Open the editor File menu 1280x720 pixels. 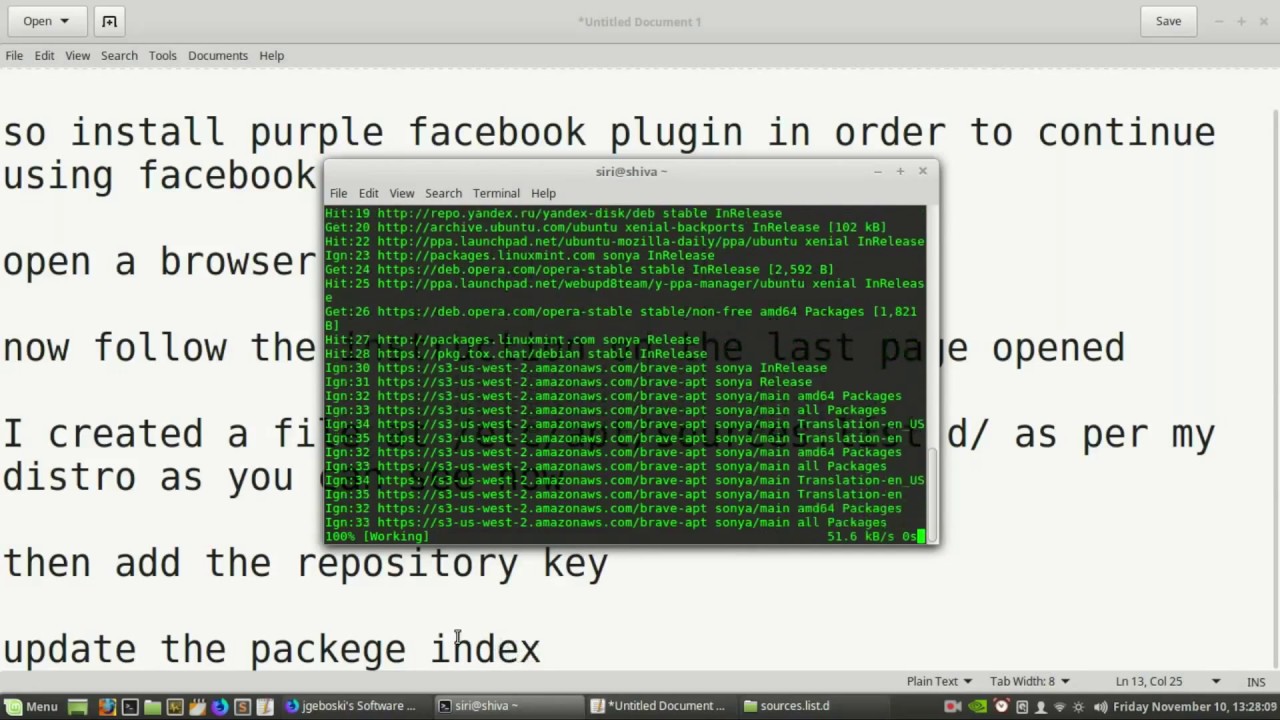click(x=14, y=55)
